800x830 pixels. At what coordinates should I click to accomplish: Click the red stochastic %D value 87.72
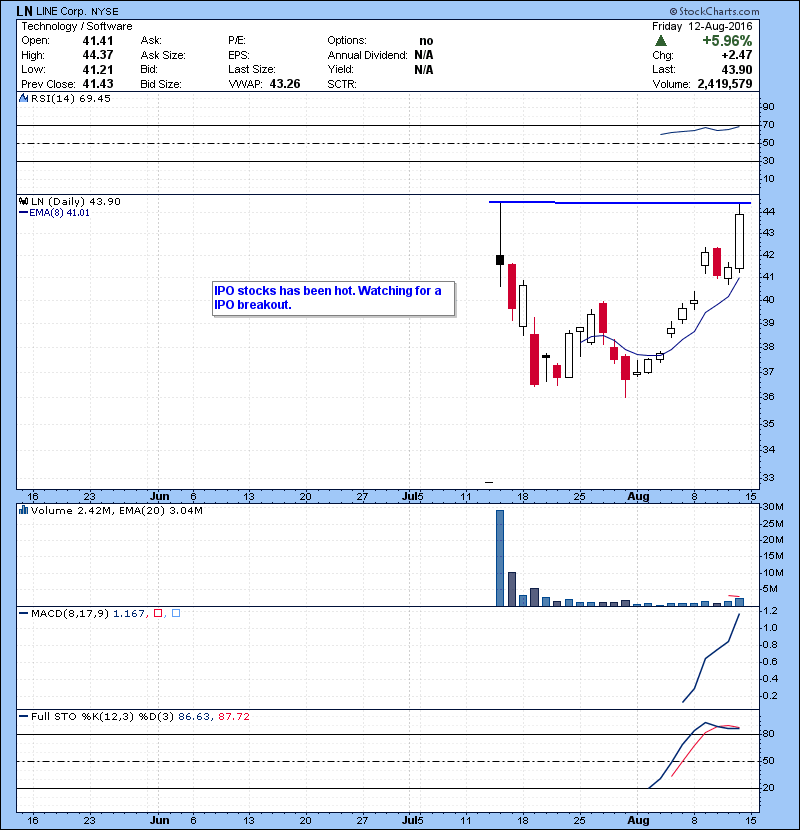(233, 716)
